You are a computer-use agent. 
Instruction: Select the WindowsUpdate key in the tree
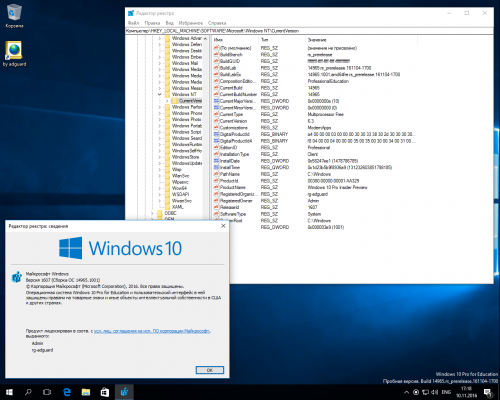[187, 163]
